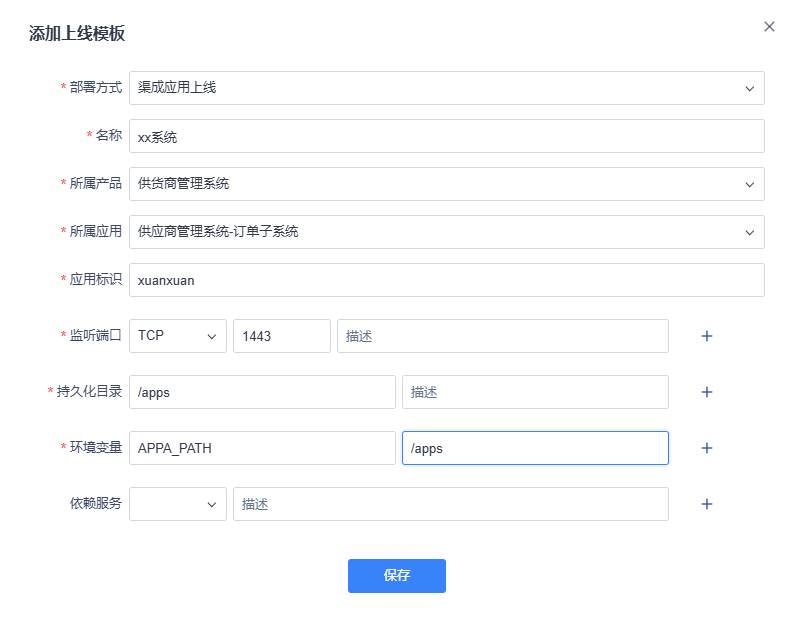Open the 所属应用 selection list

pyautogui.click(x=446, y=232)
